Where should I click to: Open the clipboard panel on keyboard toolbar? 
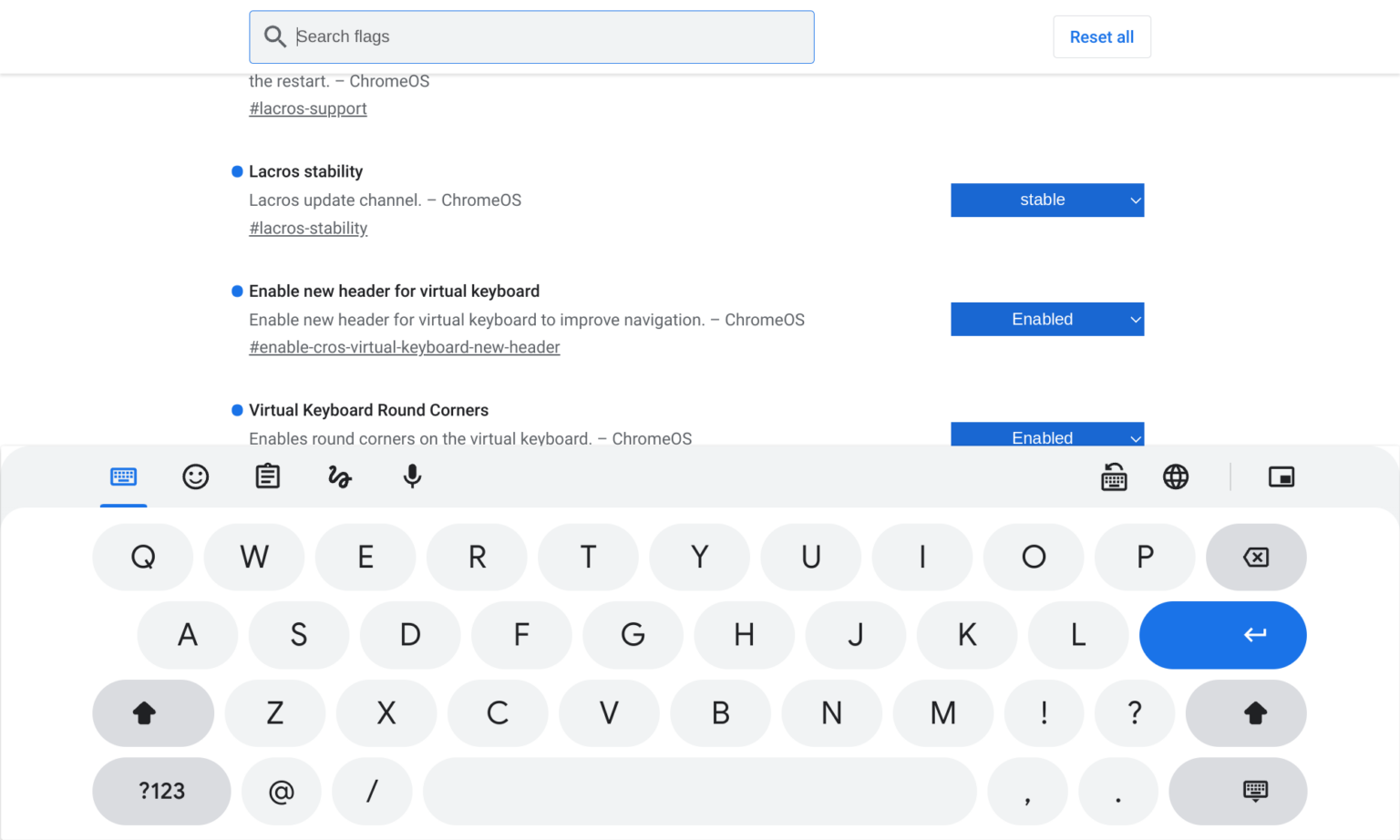point(267,476)
